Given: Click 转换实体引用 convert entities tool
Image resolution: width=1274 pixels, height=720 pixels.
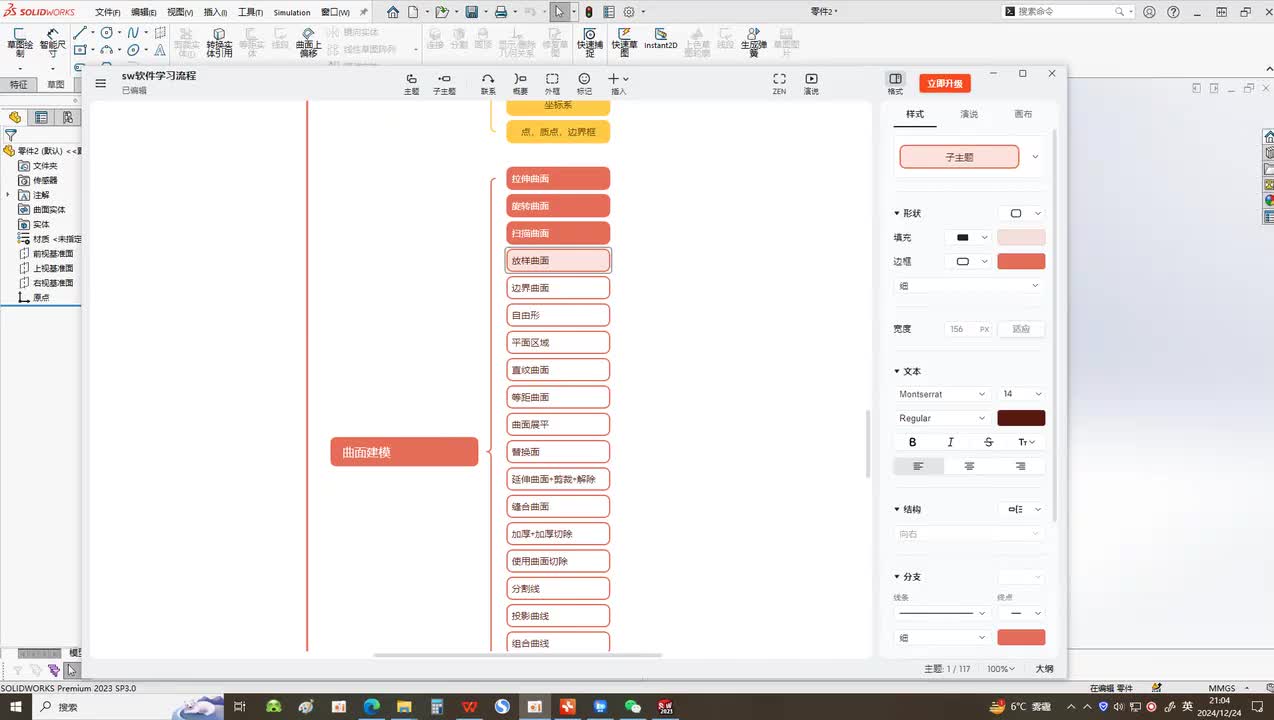Looking at the screenshot, I should (x=219, y=42).
